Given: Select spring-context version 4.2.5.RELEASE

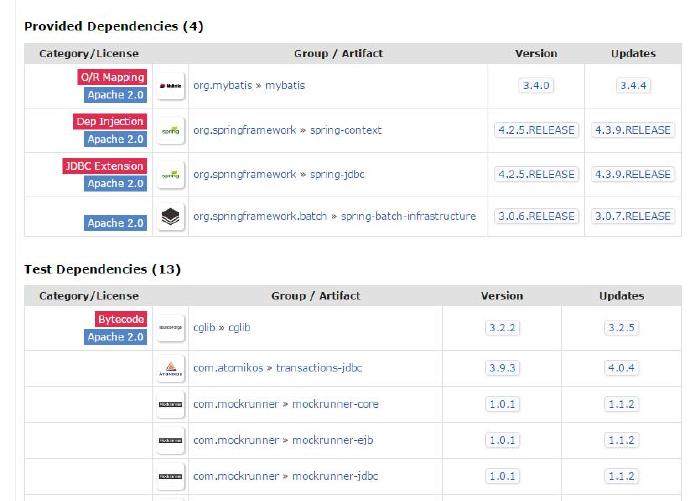Looking at the screenshot, I should click(536, 130).
